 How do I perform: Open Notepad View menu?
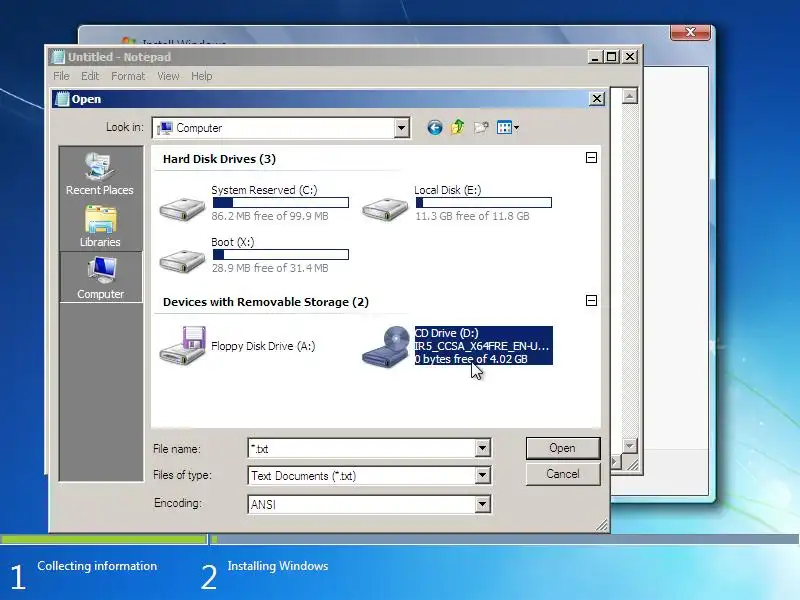click(x=168, y=76)
